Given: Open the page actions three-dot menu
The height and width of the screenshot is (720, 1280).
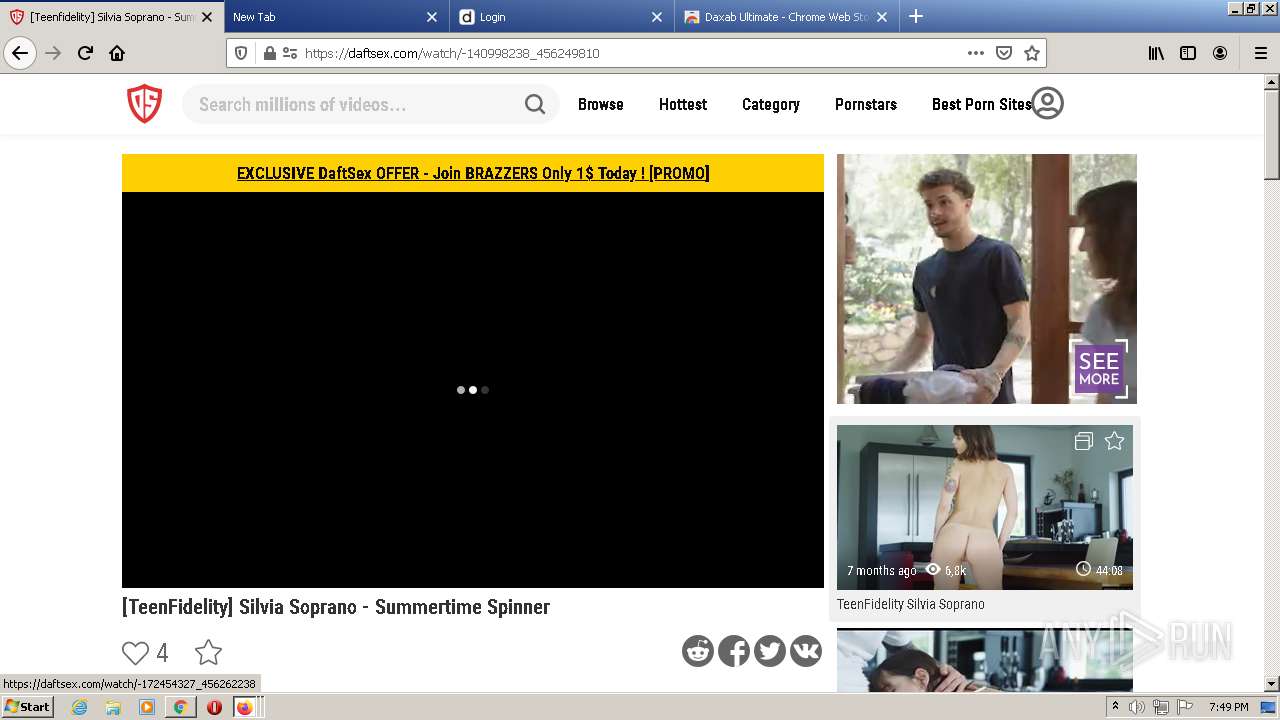Looking at the screenshot, I should point(976,53).
